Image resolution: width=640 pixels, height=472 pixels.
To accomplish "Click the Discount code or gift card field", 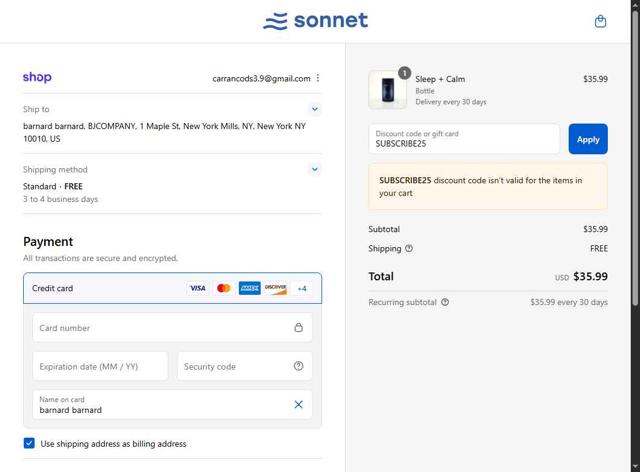I will pyautogui.click(x=464, y=139).
